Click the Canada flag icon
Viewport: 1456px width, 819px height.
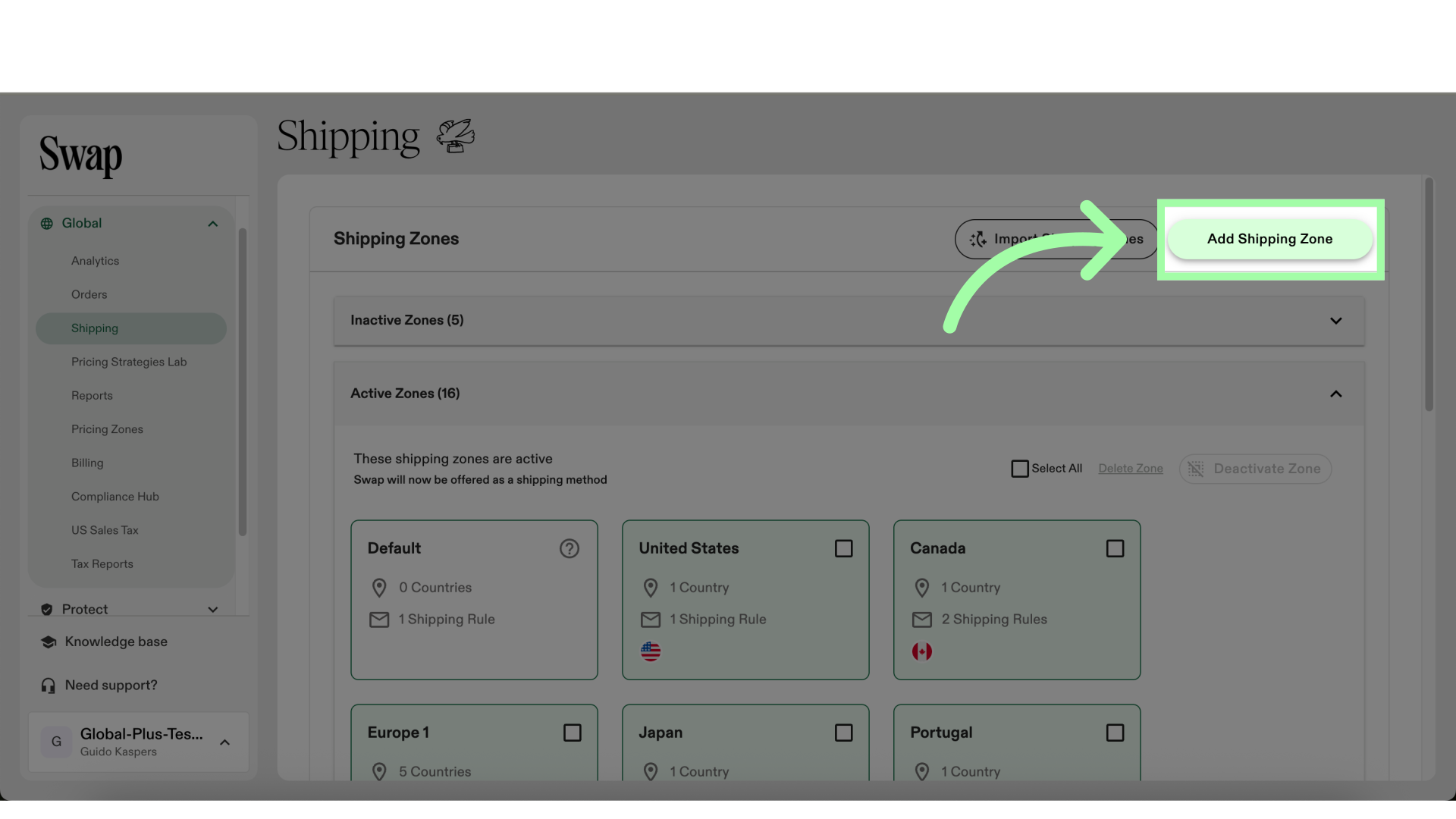point(922,651)
